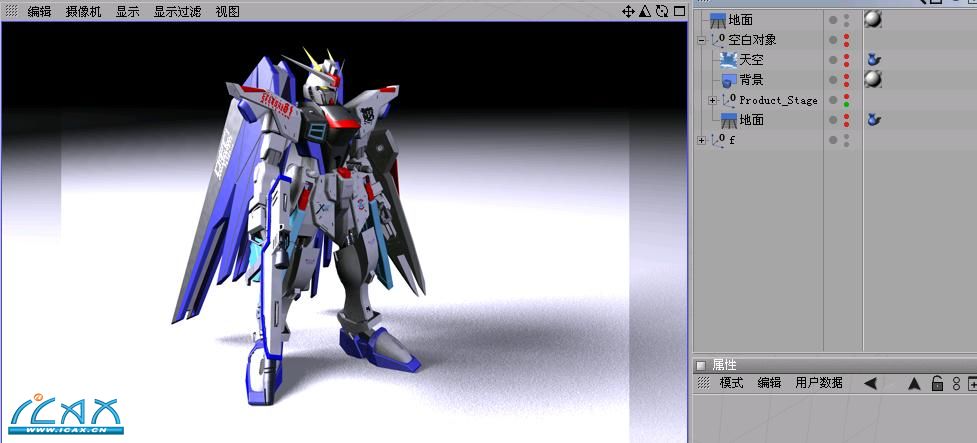Toggle render visibility dot for 空白对象
The height and width of the screenshot is (443, 977).
(846, 44)
